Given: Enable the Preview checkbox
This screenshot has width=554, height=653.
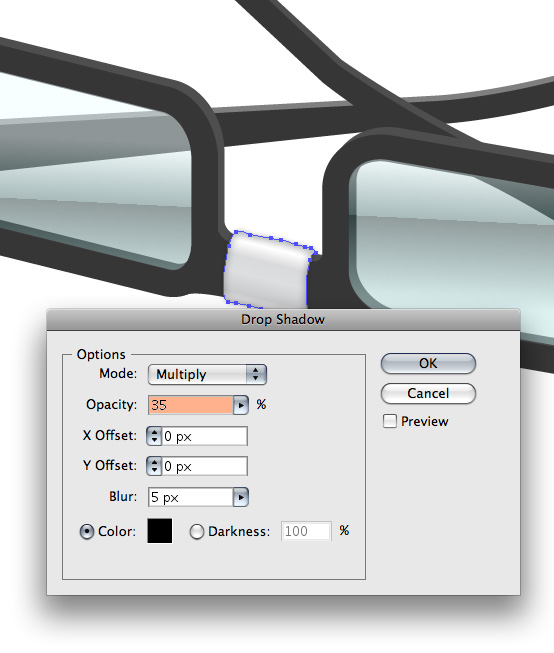Looking at the screenshot, I should coord(389,421).
